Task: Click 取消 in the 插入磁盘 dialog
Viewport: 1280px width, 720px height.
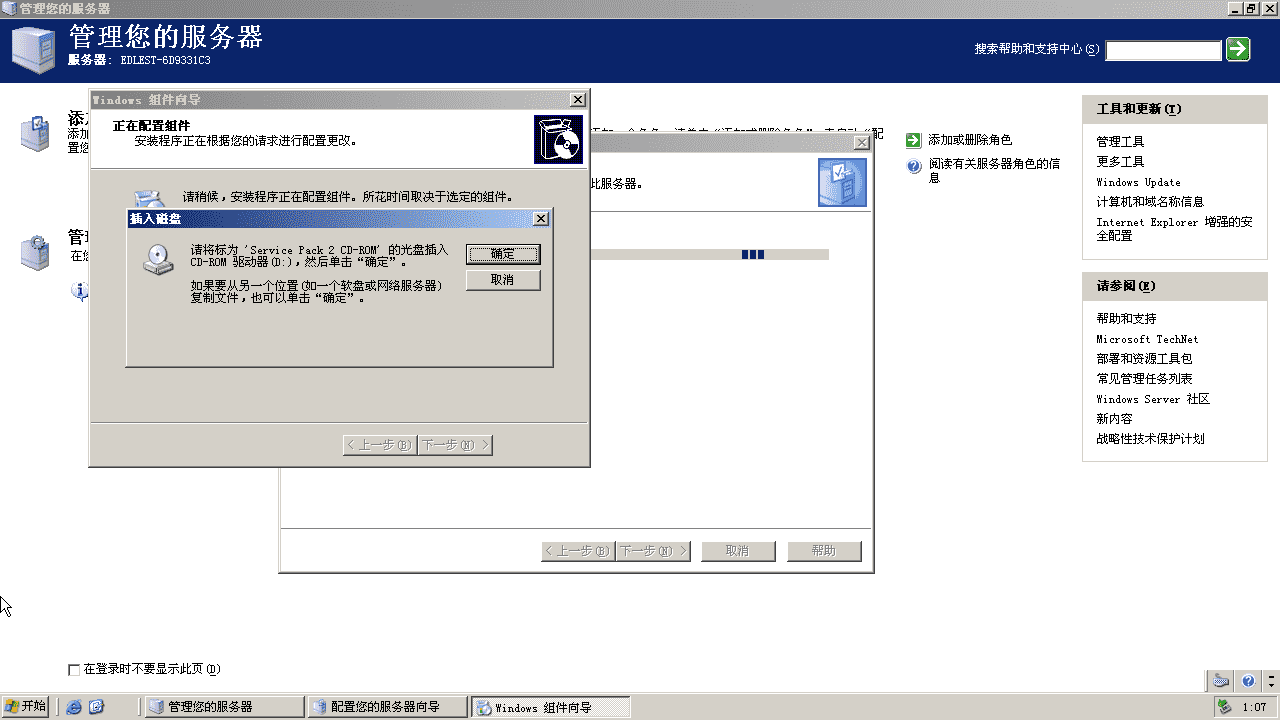Action: (503, 280)
